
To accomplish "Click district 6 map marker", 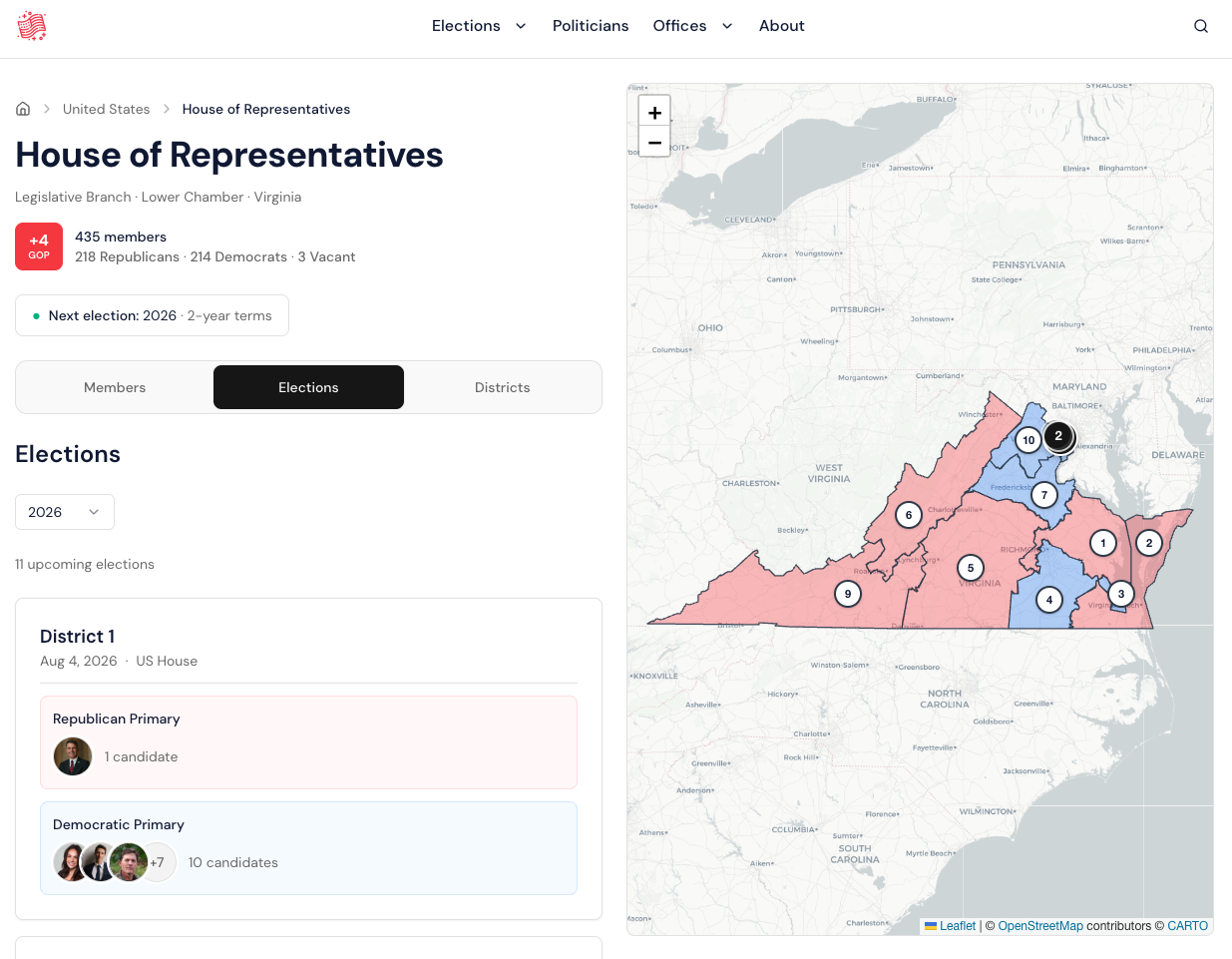I will click(908, 515).
